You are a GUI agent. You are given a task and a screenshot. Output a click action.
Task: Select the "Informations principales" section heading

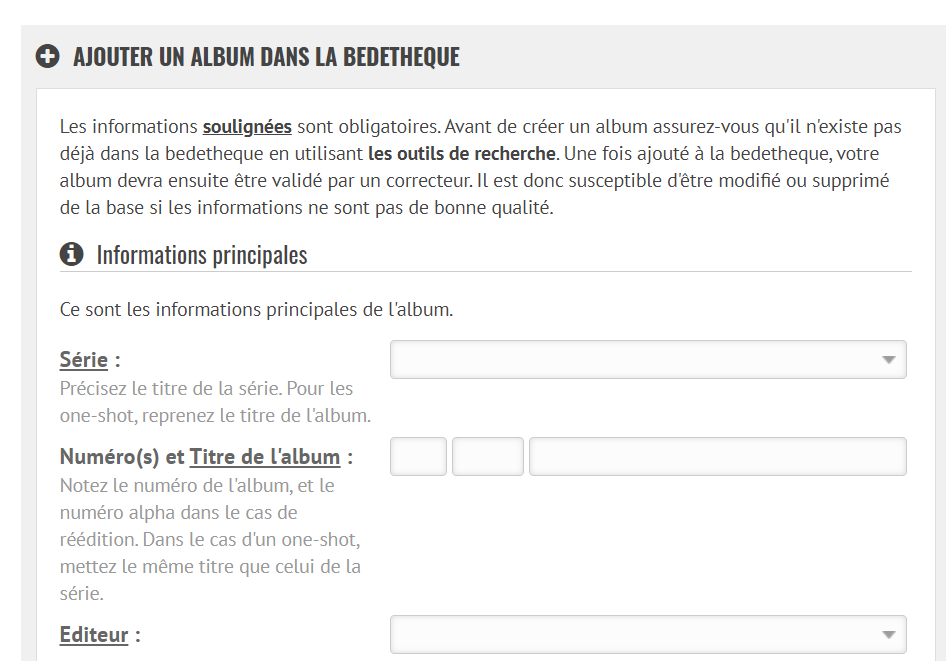pyautogui.click(x=201, y=255)
